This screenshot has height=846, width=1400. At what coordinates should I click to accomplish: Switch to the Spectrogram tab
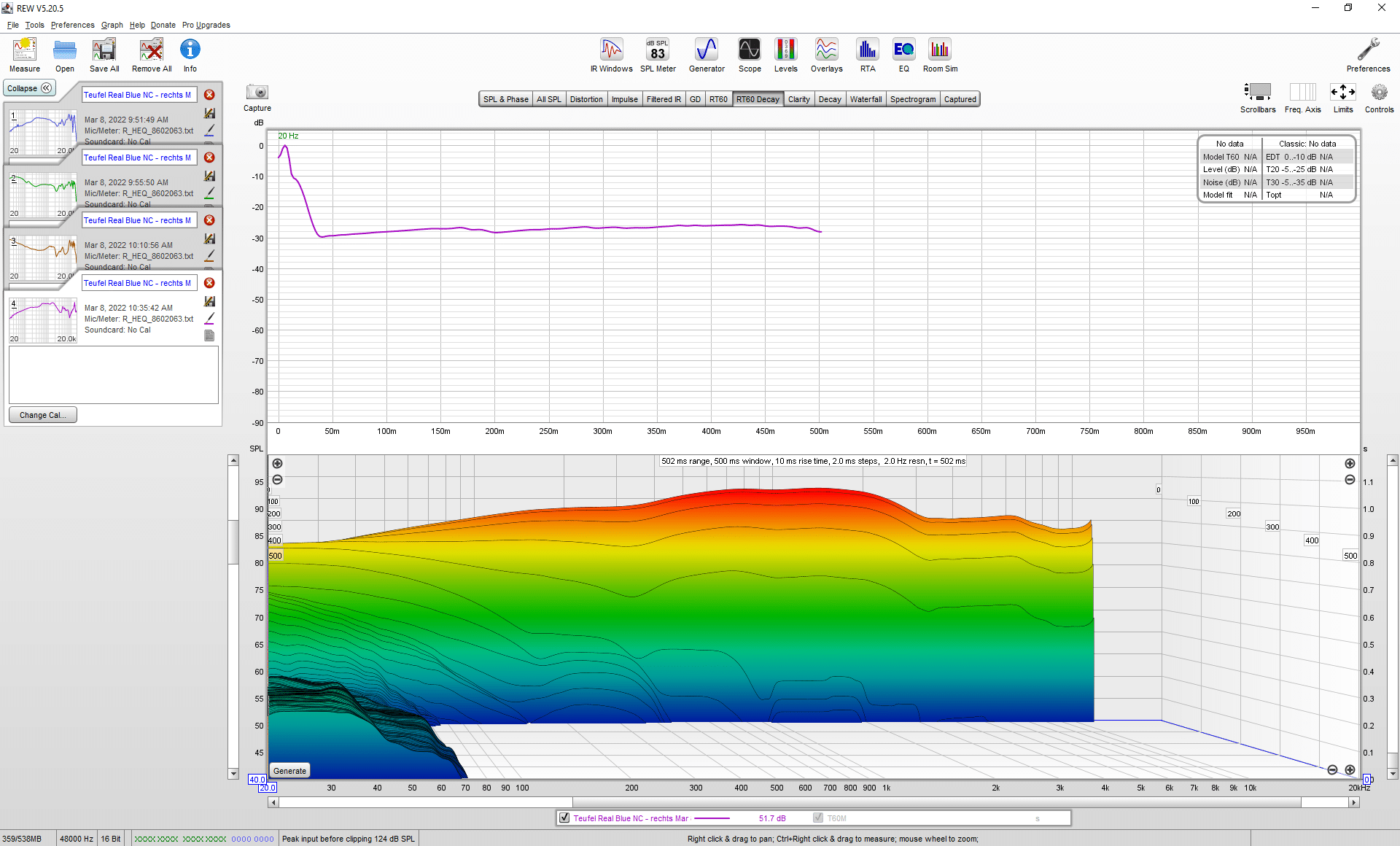(x=912, y=99)
